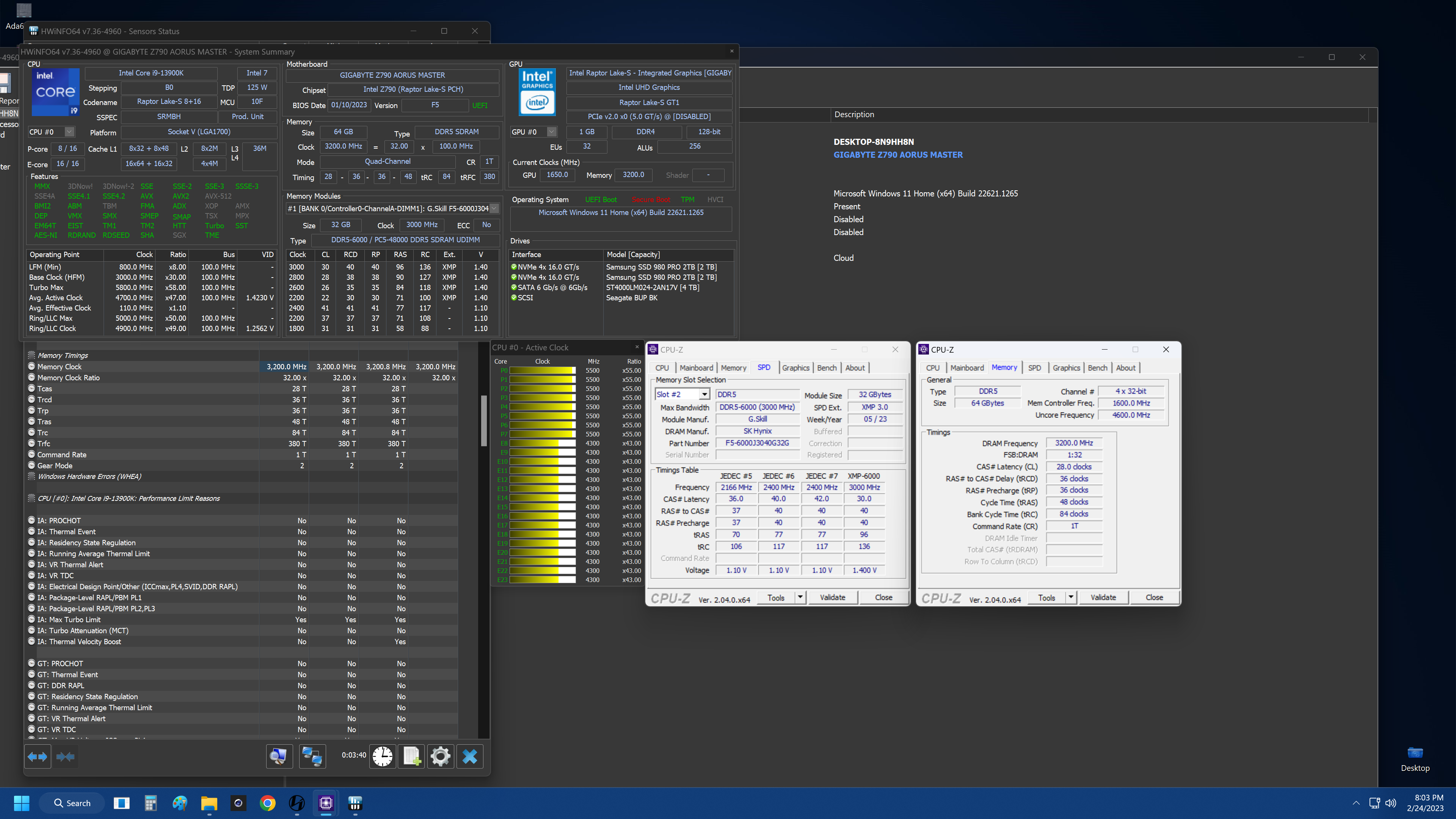Click 'Seagate BUP BK' drive entry
The width and height of the screenshot is (1456, 819).
[x=631, y=297]
